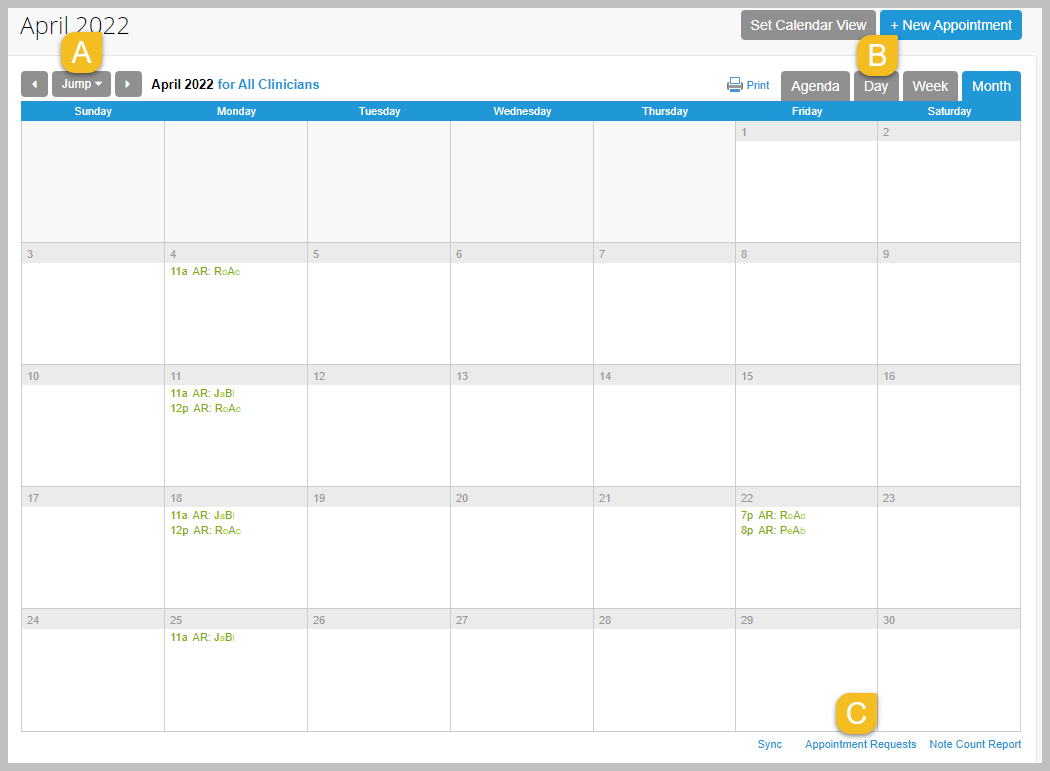Select day number 1
This screenshot has height=771, width=1050.
pyautogui.click(x=744, y=132)
